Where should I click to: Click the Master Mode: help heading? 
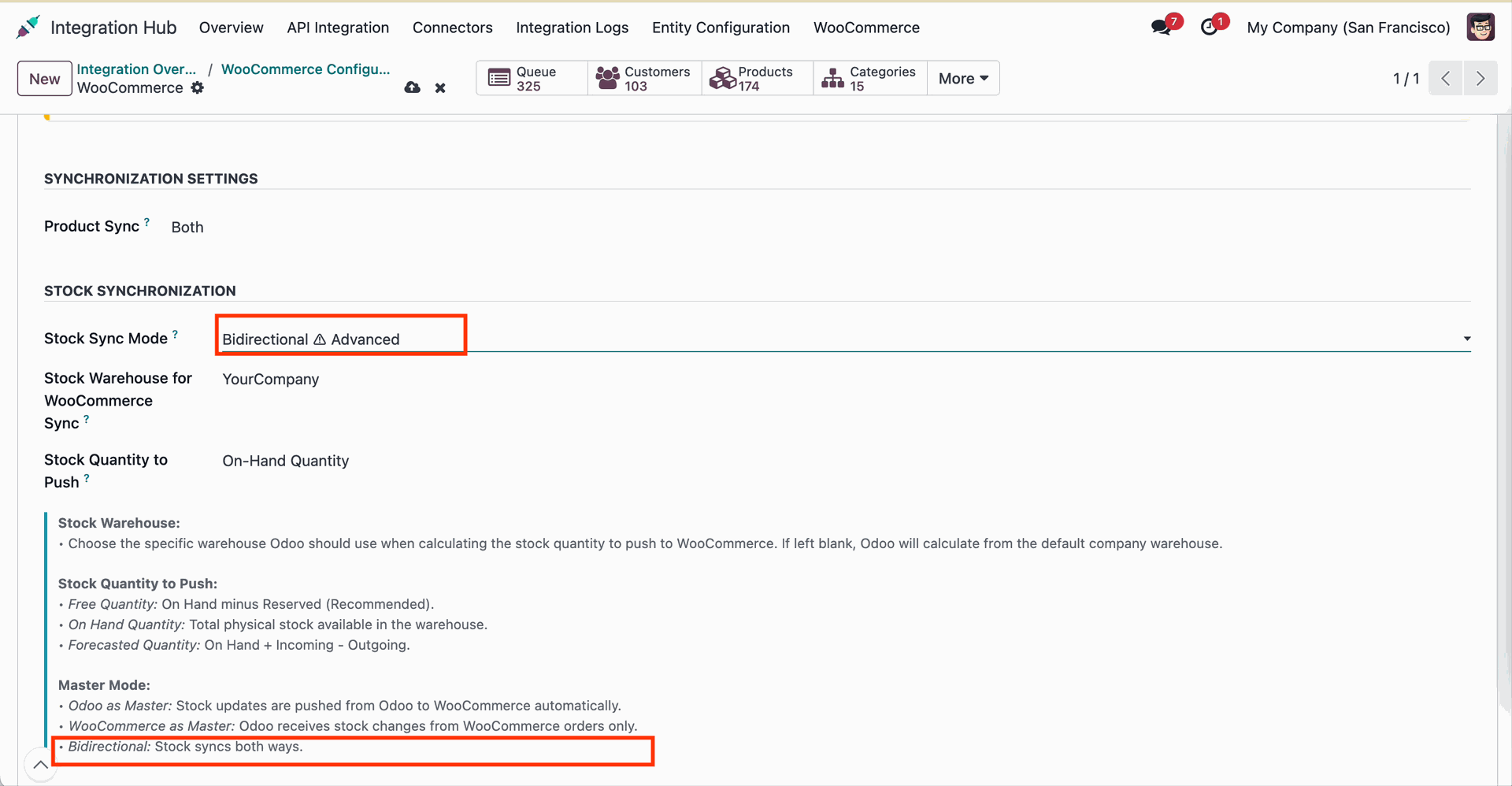click(x=104, y=685)
